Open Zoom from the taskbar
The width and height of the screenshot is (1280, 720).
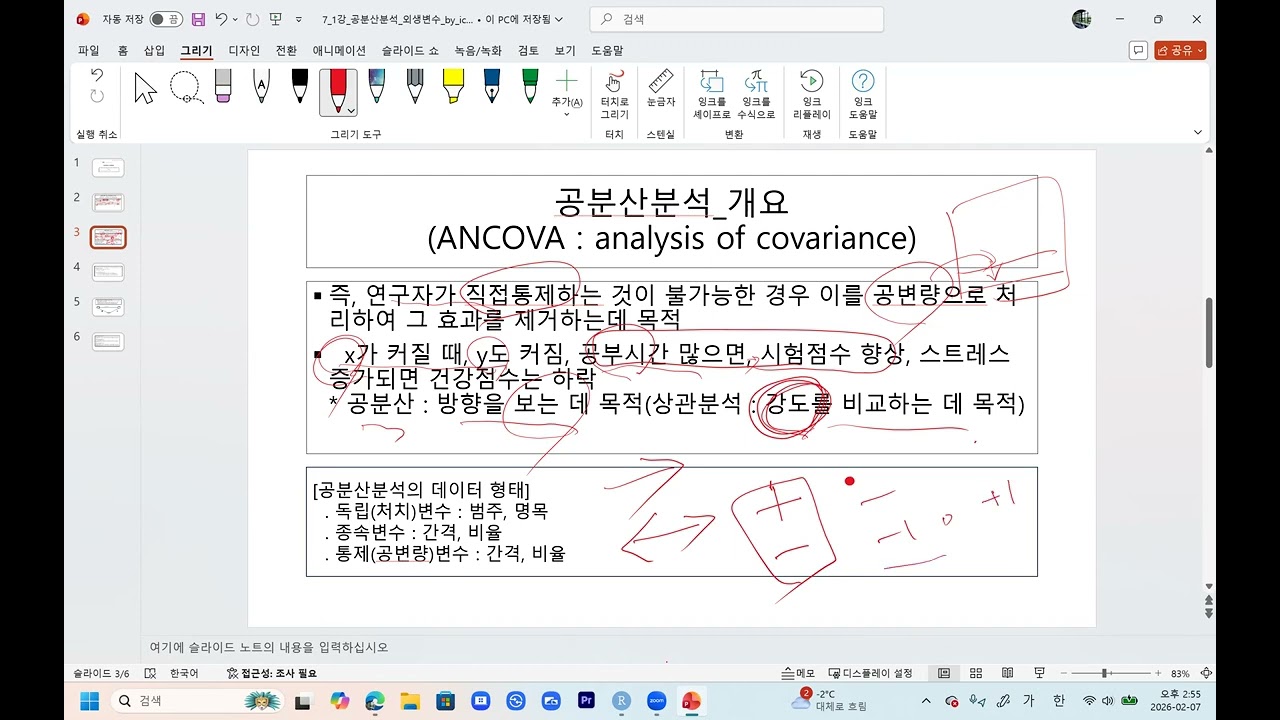pyautogui.click(x=656, y=701)
